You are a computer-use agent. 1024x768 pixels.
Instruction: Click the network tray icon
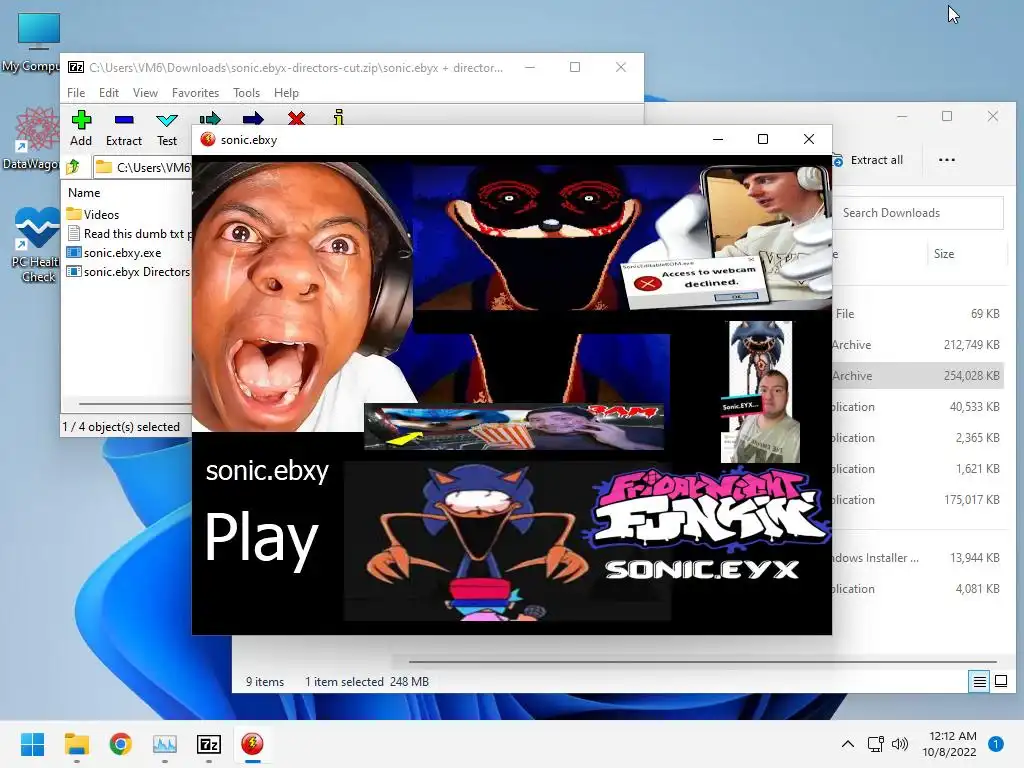click(875, 744)
